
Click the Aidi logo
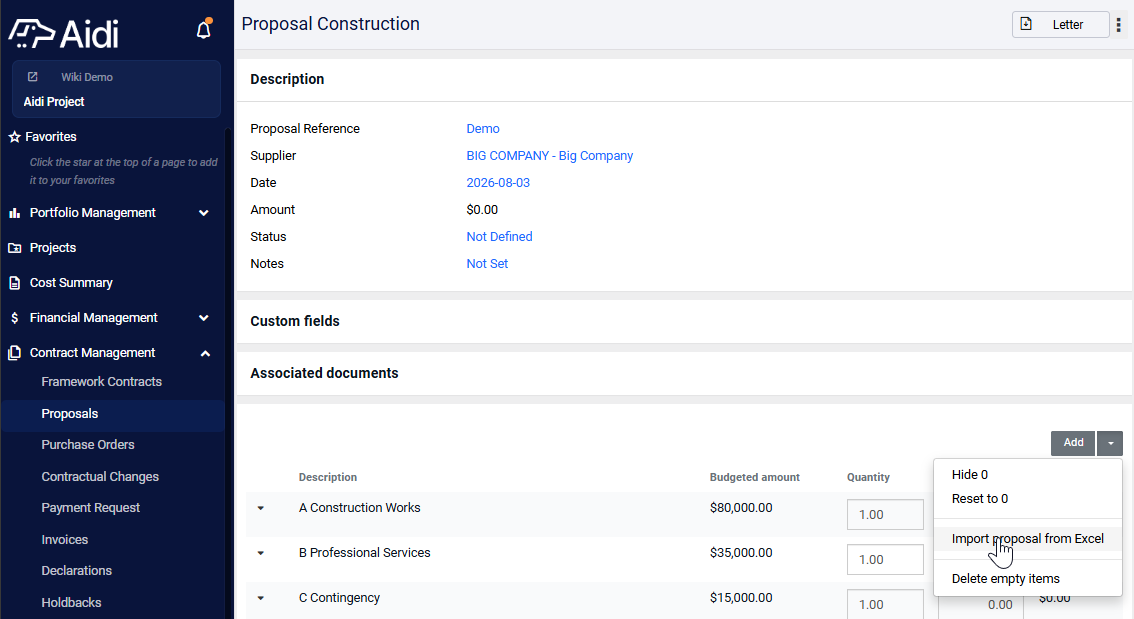click(x=63, y=33)
